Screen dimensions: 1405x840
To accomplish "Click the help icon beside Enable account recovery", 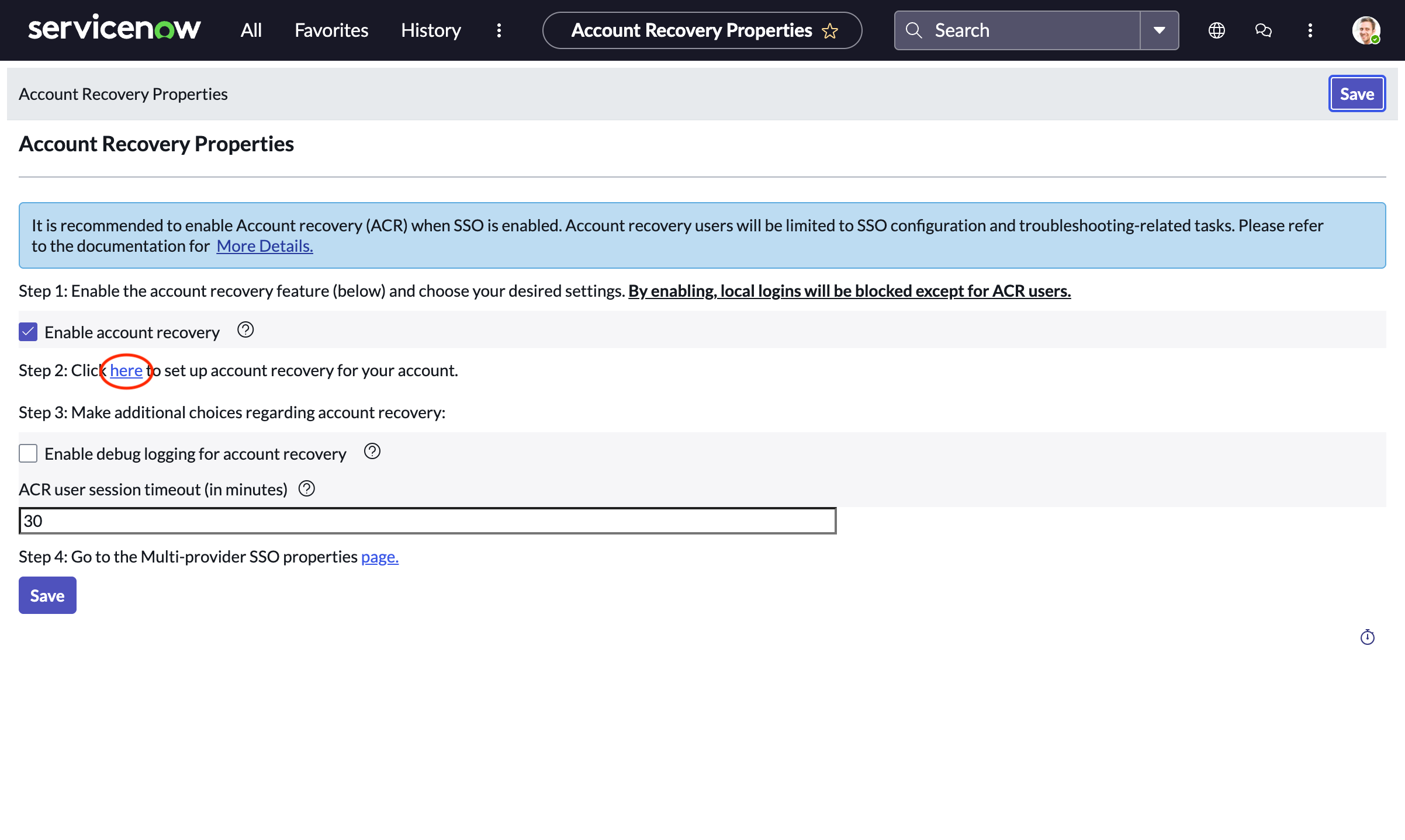I will pyautogui.click(x=245, y=330).
